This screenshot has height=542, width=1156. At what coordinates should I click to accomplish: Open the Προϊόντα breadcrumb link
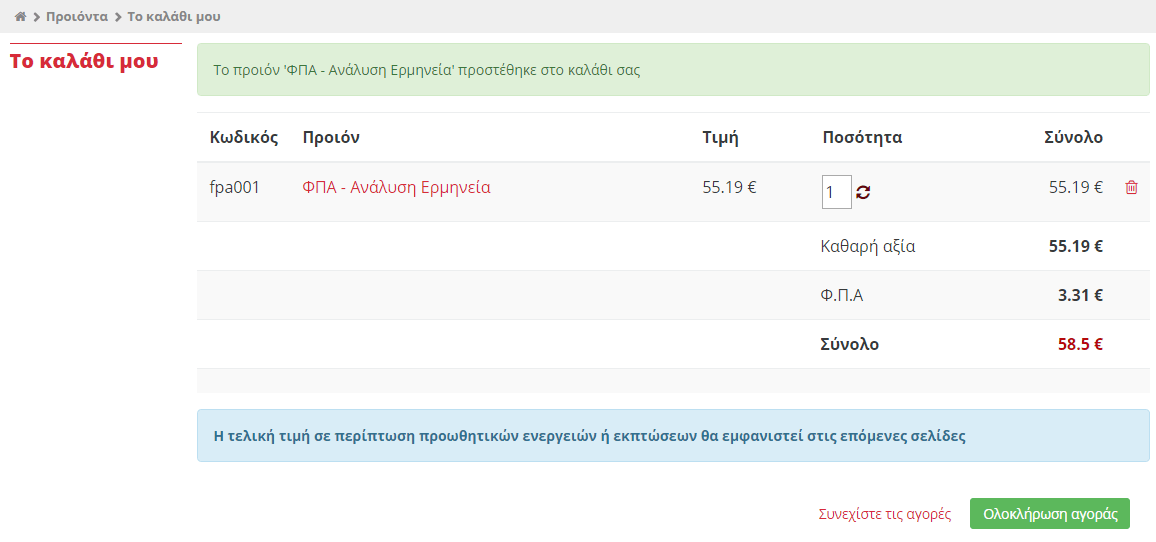coord(77,17)
